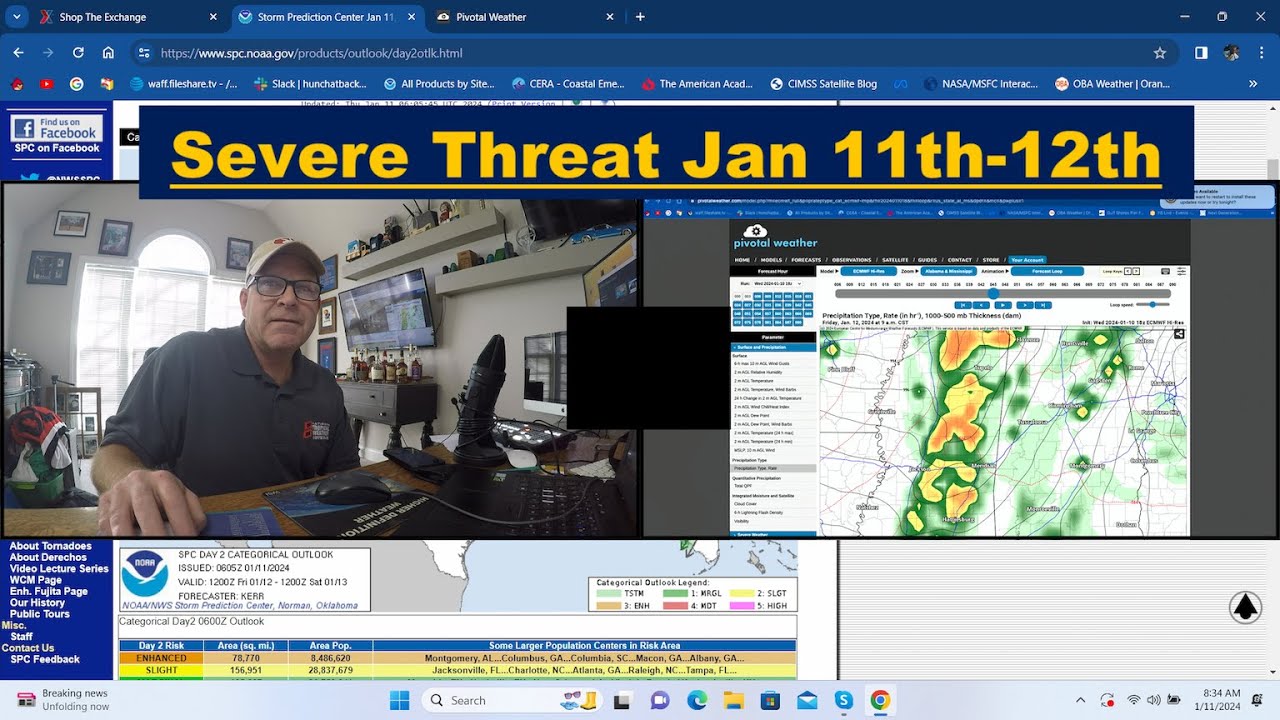The image size is (1280, 720).
Task: Go back with the browser back arrow
Action: pyautogui.click(x=19, y=53)
